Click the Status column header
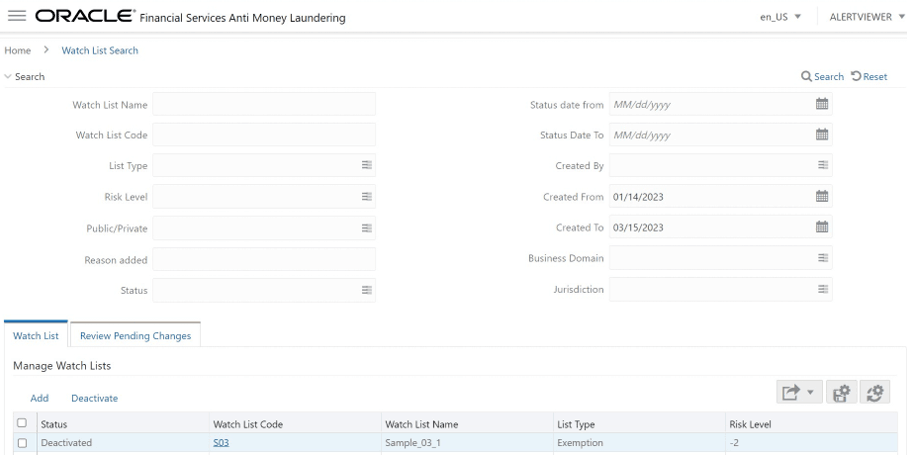Viewport: 907px width, 456px height. coord(123,424)
